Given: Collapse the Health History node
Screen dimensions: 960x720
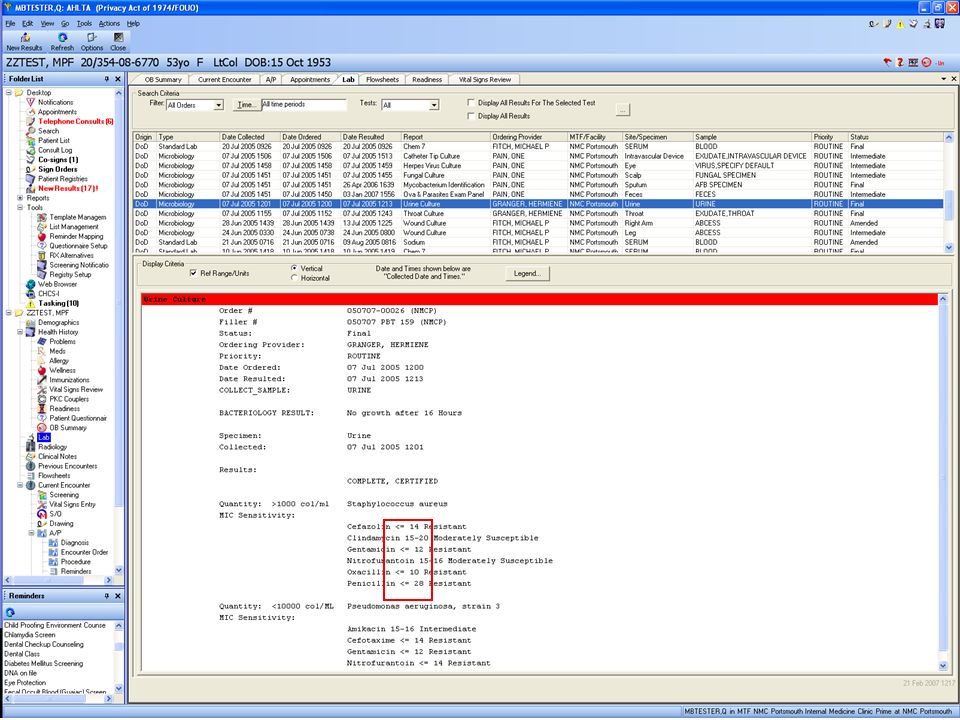Looking at the screenshot, I should click(20, 332).
